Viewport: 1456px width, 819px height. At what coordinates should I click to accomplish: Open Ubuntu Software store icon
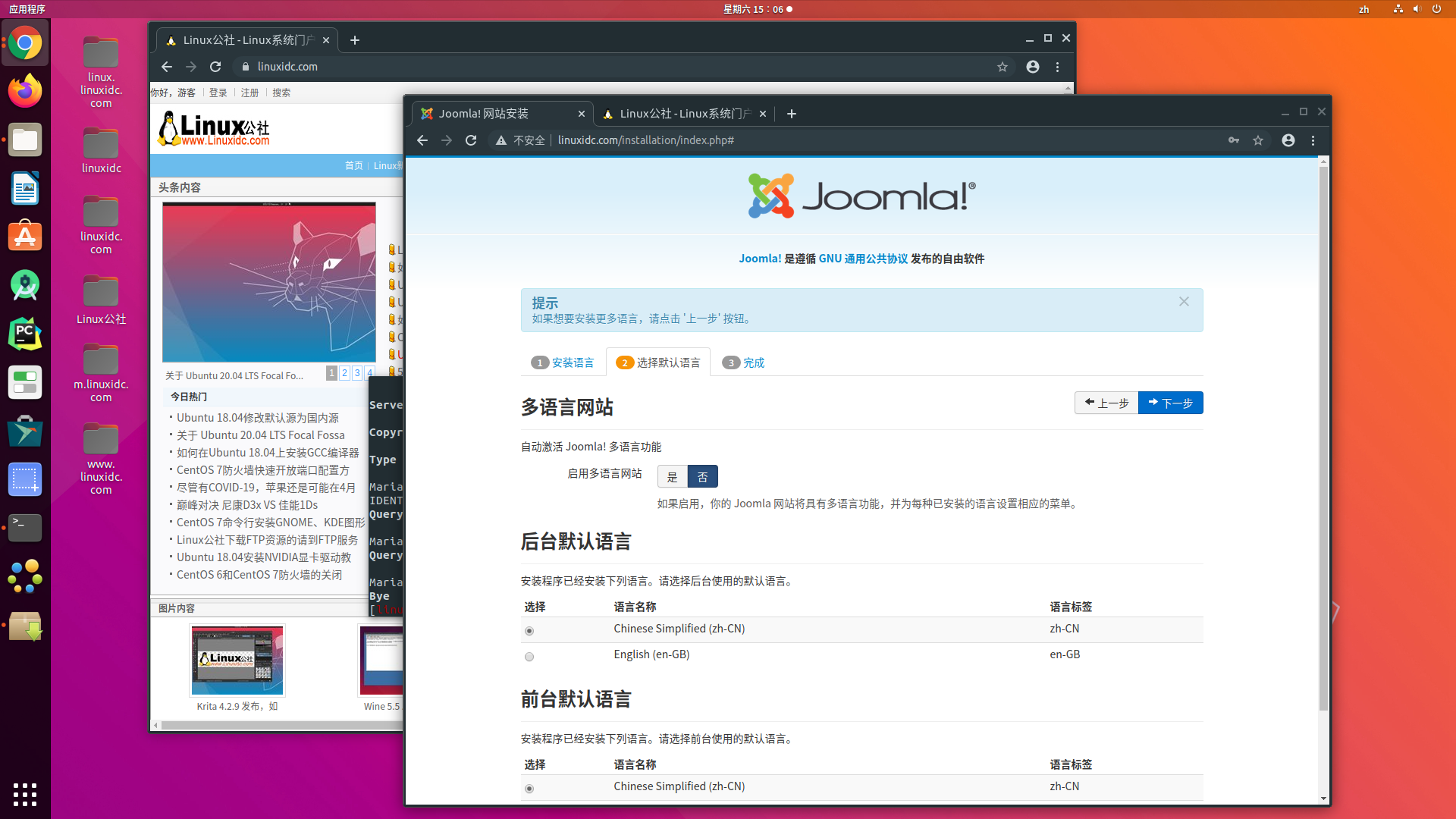pyautogui.click(x=25, y=237)
